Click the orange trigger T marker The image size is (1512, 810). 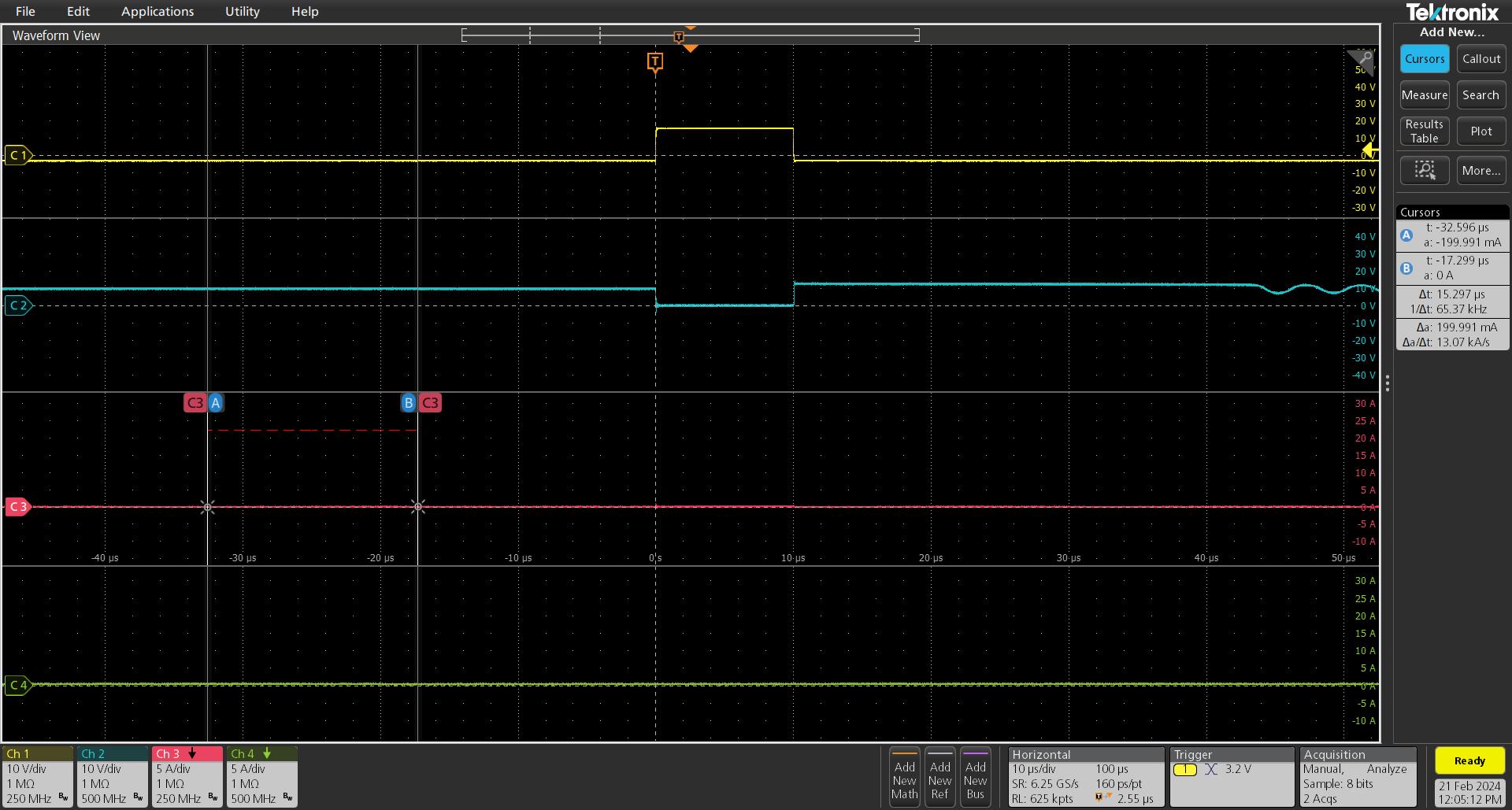654,61
